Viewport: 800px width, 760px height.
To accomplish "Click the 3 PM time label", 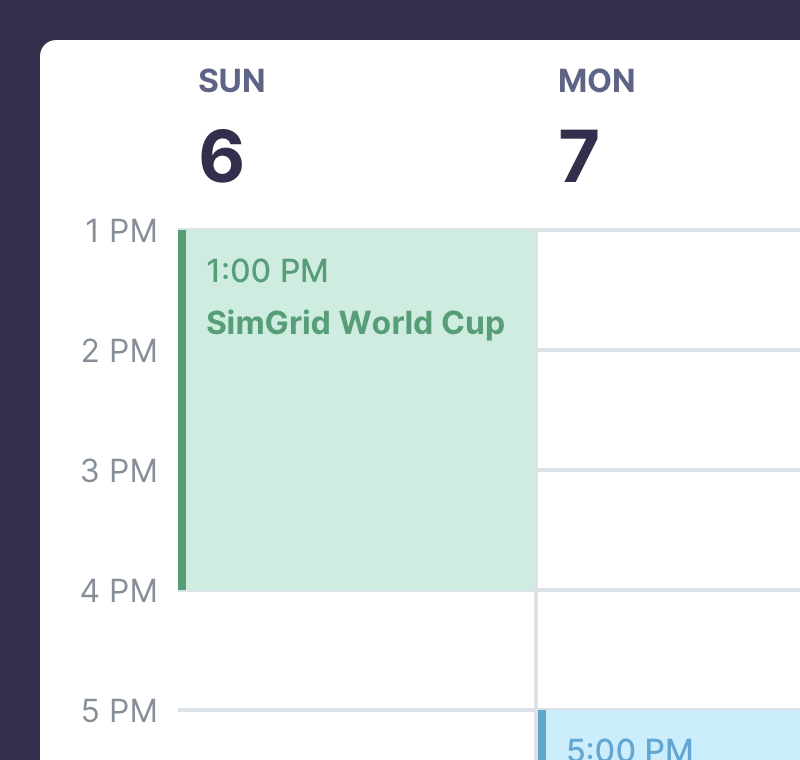I will pos(120,471).
